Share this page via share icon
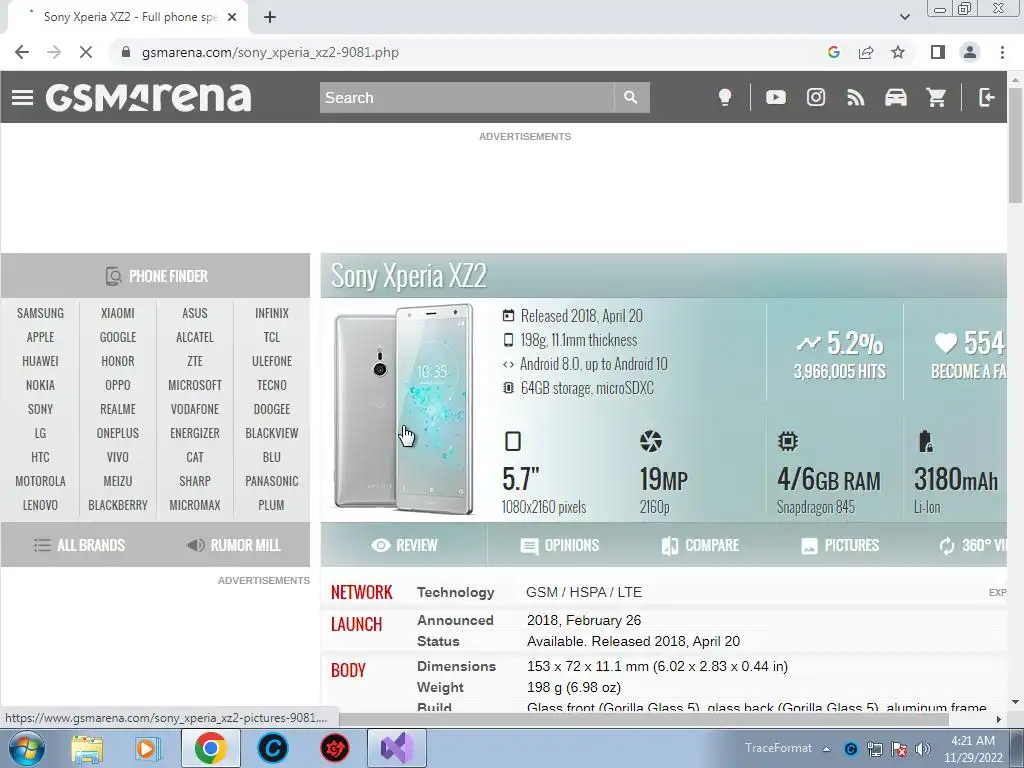 (x=866, y=52)
